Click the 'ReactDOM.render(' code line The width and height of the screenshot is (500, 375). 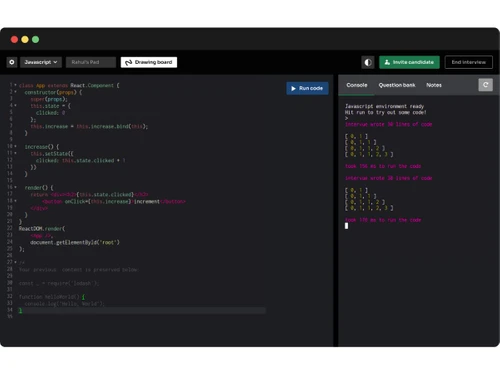click(x=42, y=229)
